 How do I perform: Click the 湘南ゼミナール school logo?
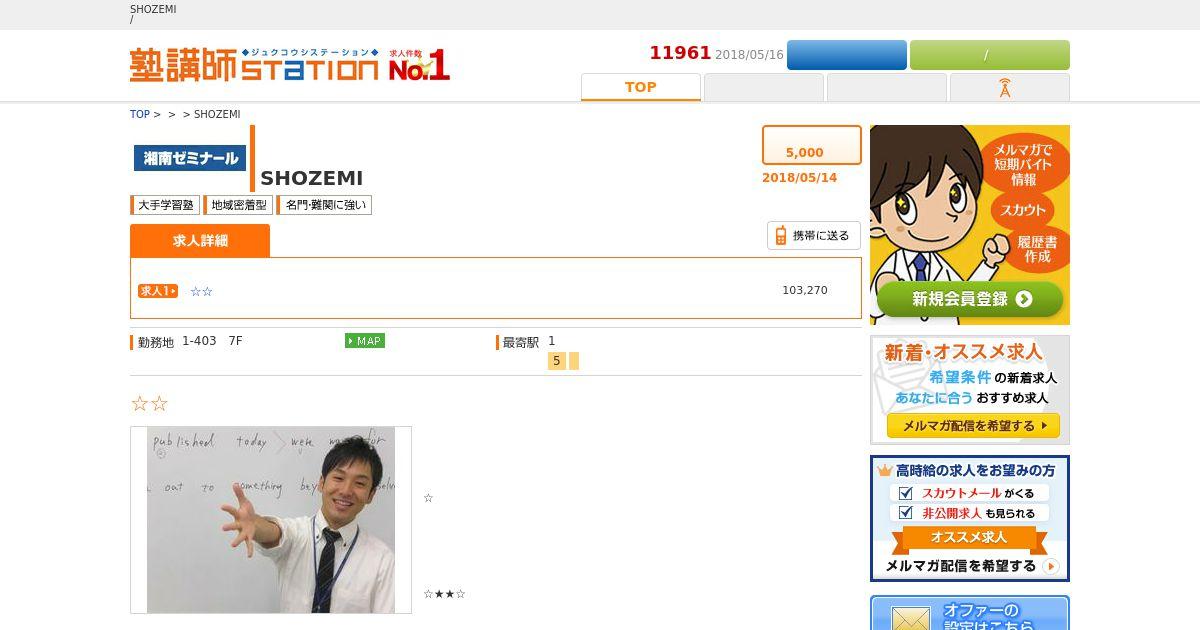(x=190, y=158)
